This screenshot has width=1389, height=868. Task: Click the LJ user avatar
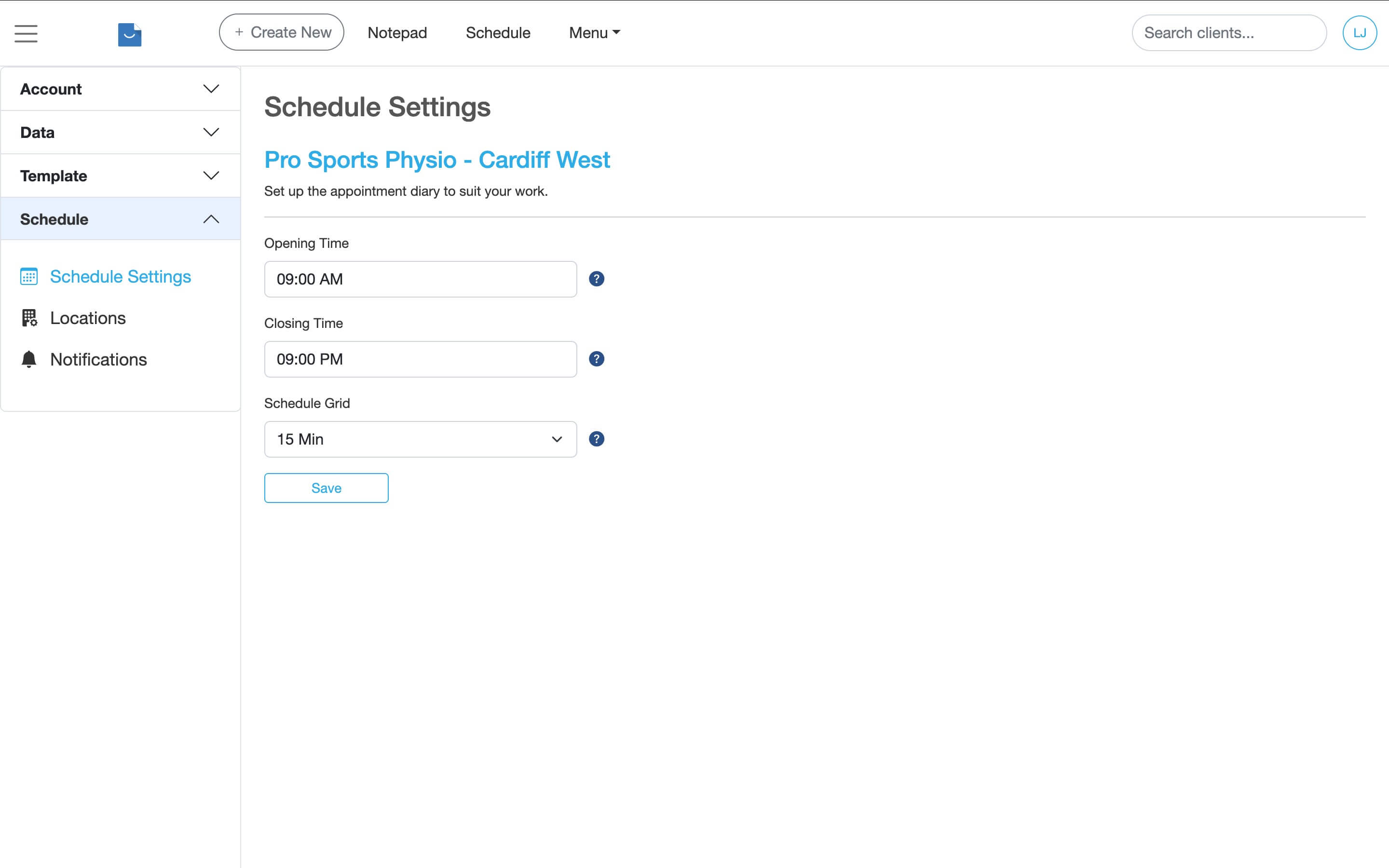coord(1360,33)
